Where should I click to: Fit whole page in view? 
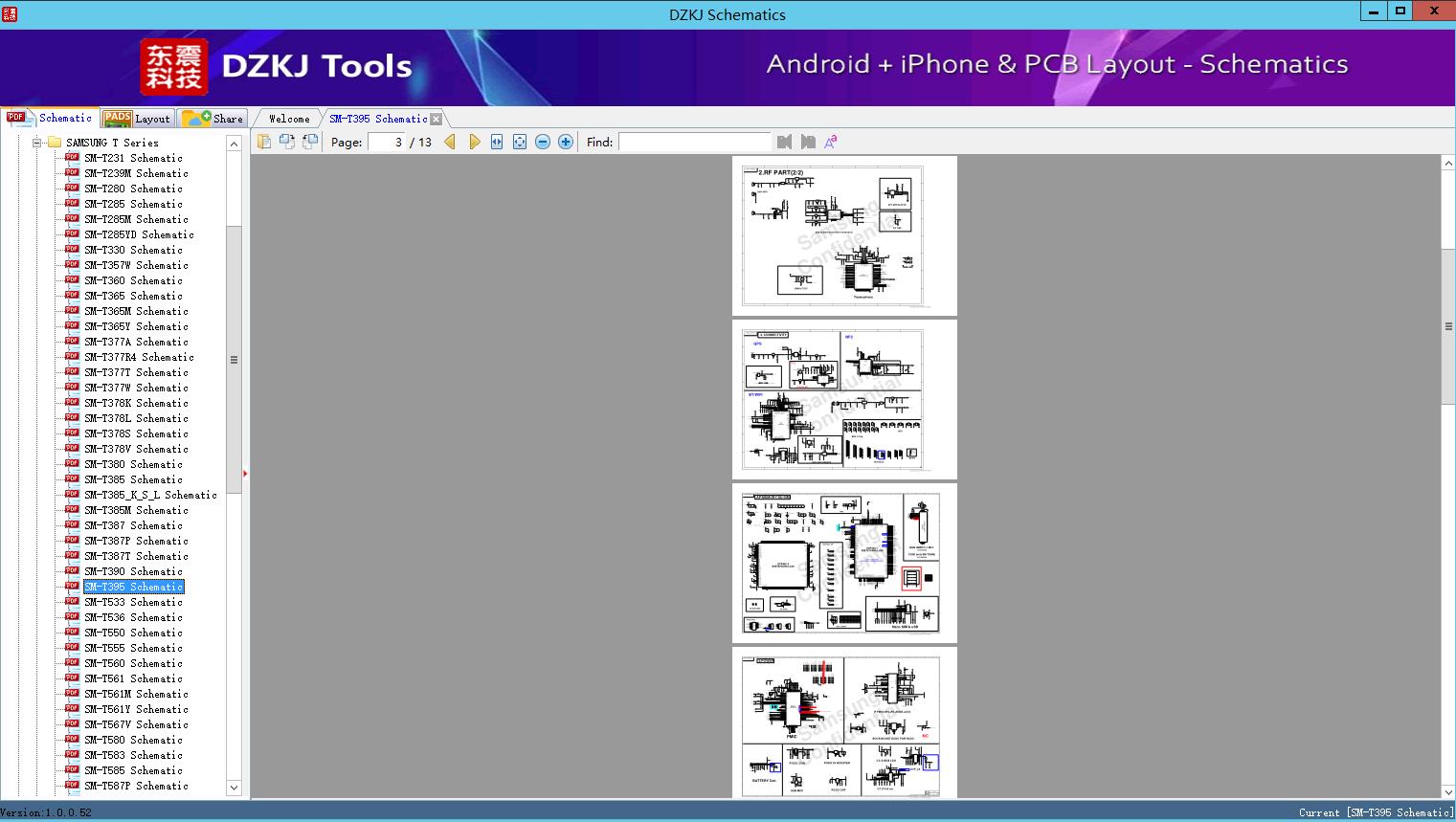pos(520,142)
